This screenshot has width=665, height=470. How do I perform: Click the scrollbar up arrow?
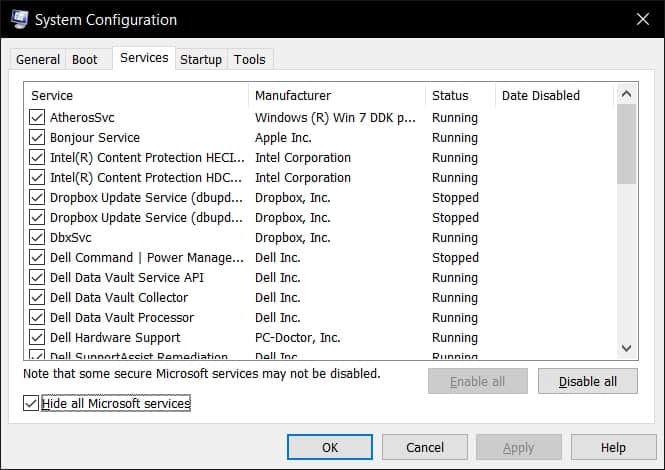626,94
